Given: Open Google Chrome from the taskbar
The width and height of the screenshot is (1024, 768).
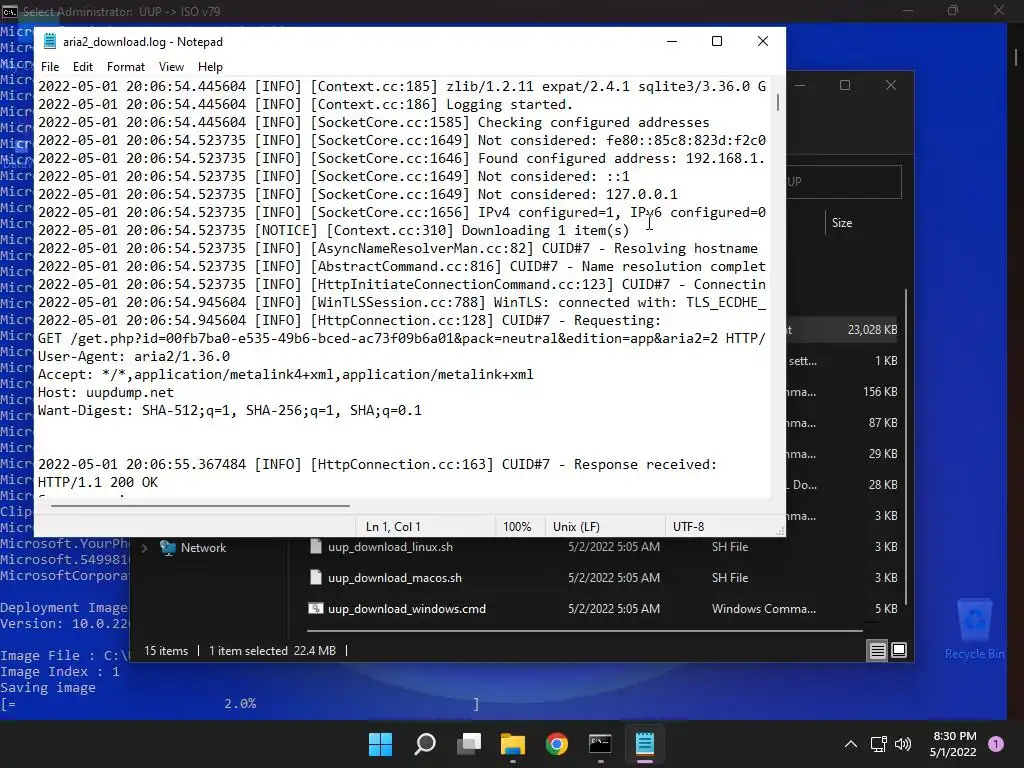Looking at the screenshot, I should (556, 744).
